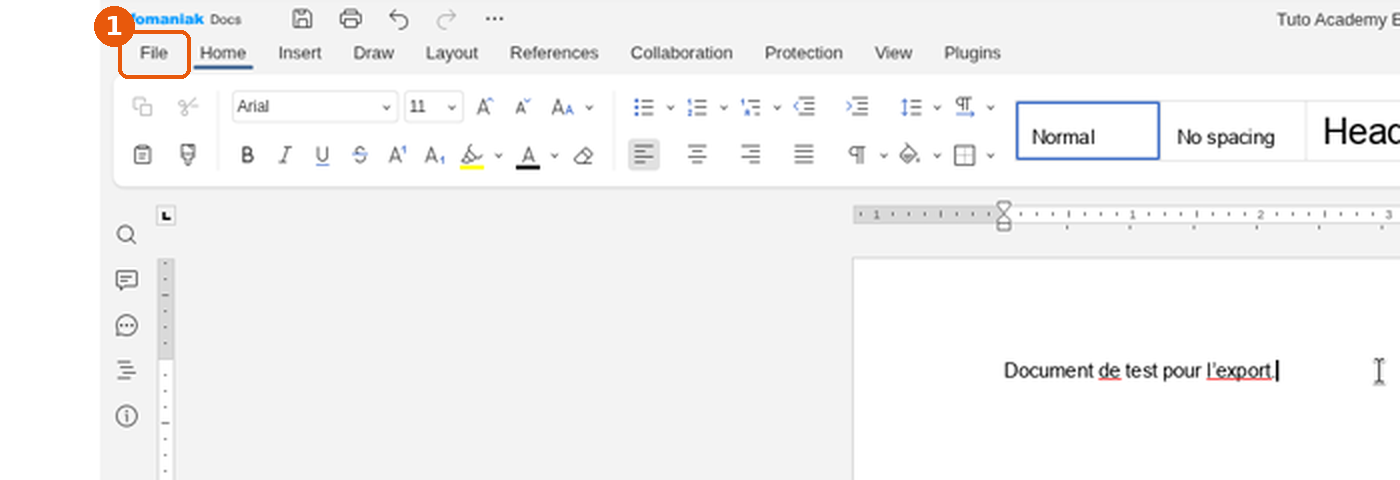Apply the yellow highlight color

(472, 155)
